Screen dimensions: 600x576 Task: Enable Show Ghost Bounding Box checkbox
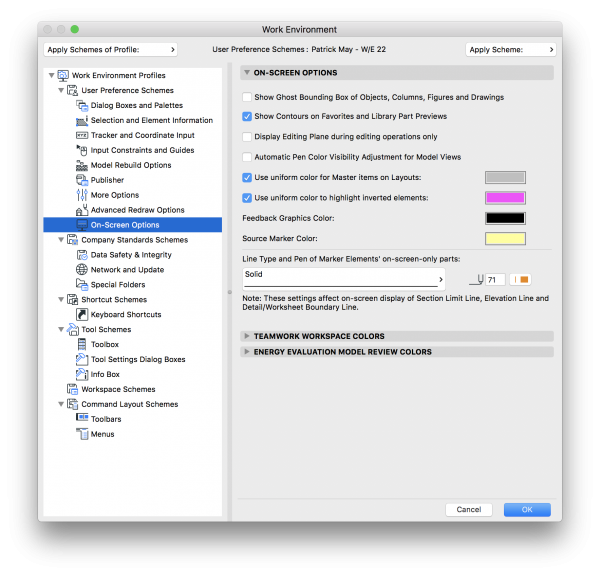(247, 97)
